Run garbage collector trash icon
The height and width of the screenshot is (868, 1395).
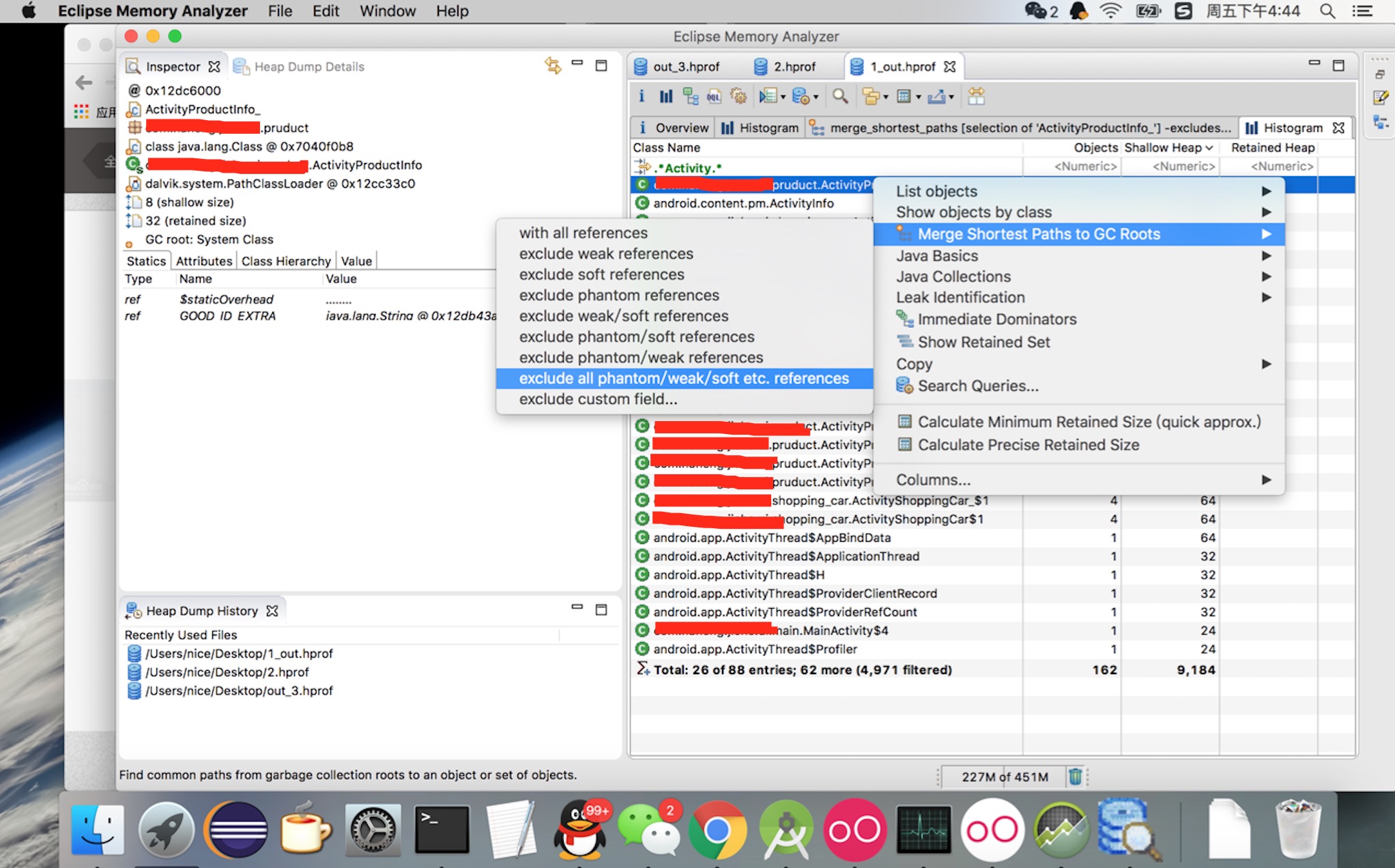pos(1075,777)
